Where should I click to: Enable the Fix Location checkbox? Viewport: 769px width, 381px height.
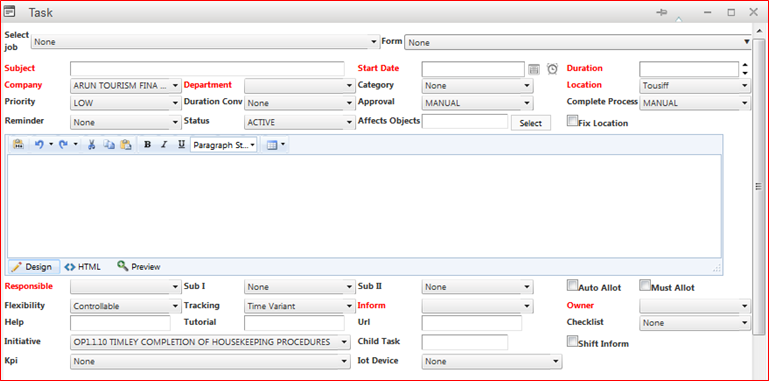[x=572, y=121]
